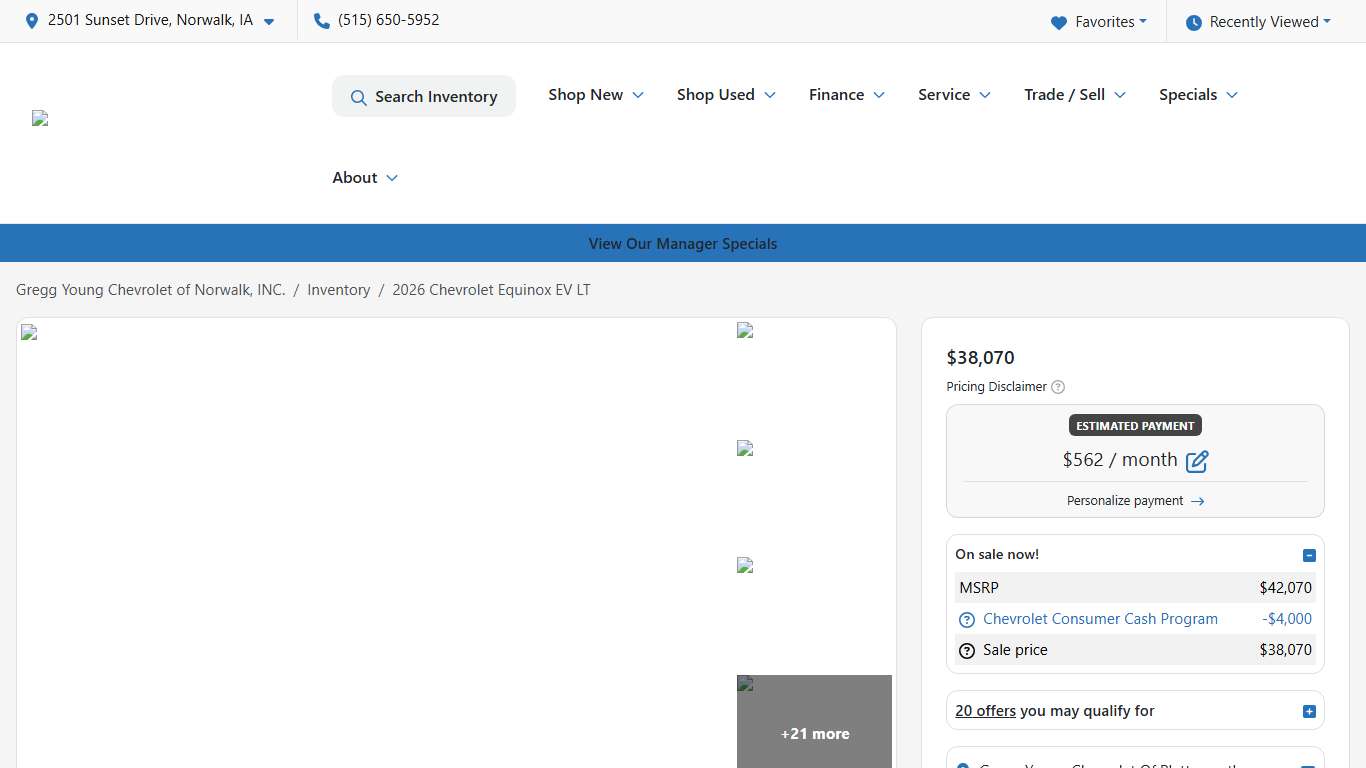This screenshot has height=768, width=1366.
Task: Expand the 20 offers you may qualify for
Action: (1309, 712)
